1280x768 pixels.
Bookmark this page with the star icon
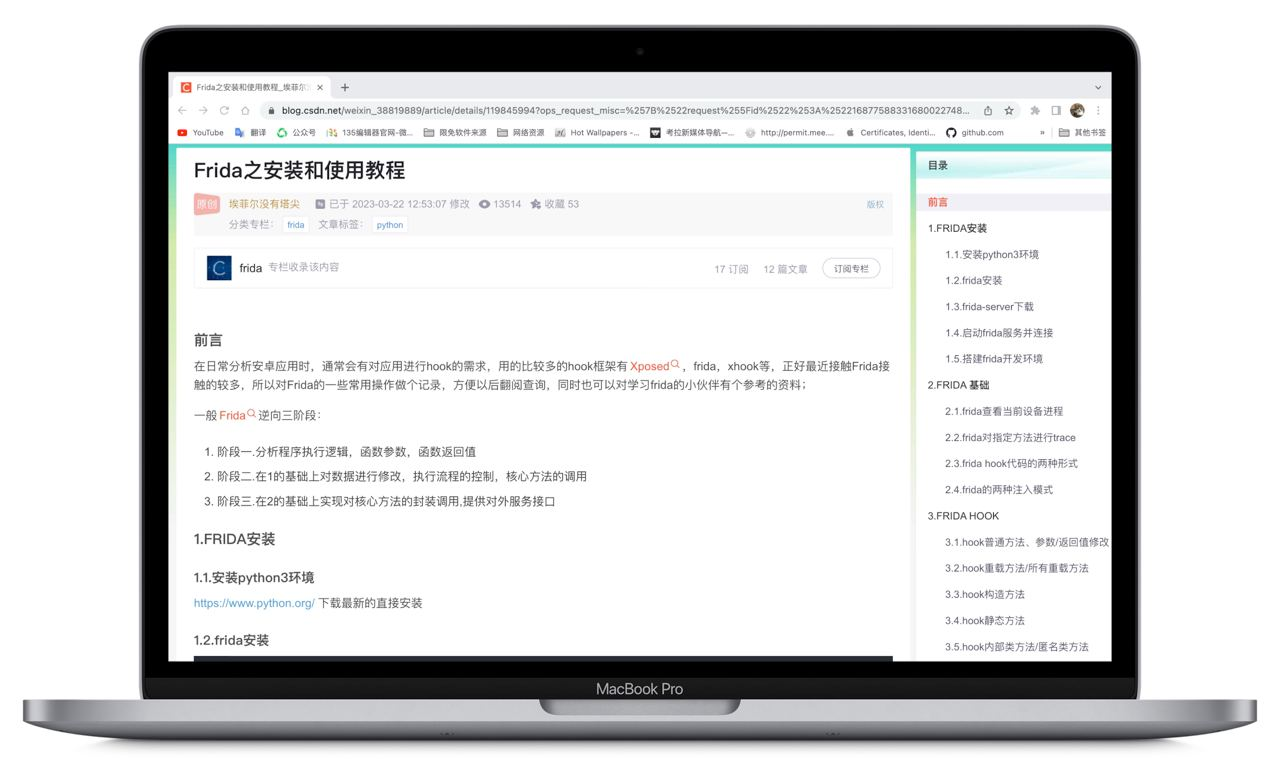(1009, 111)
